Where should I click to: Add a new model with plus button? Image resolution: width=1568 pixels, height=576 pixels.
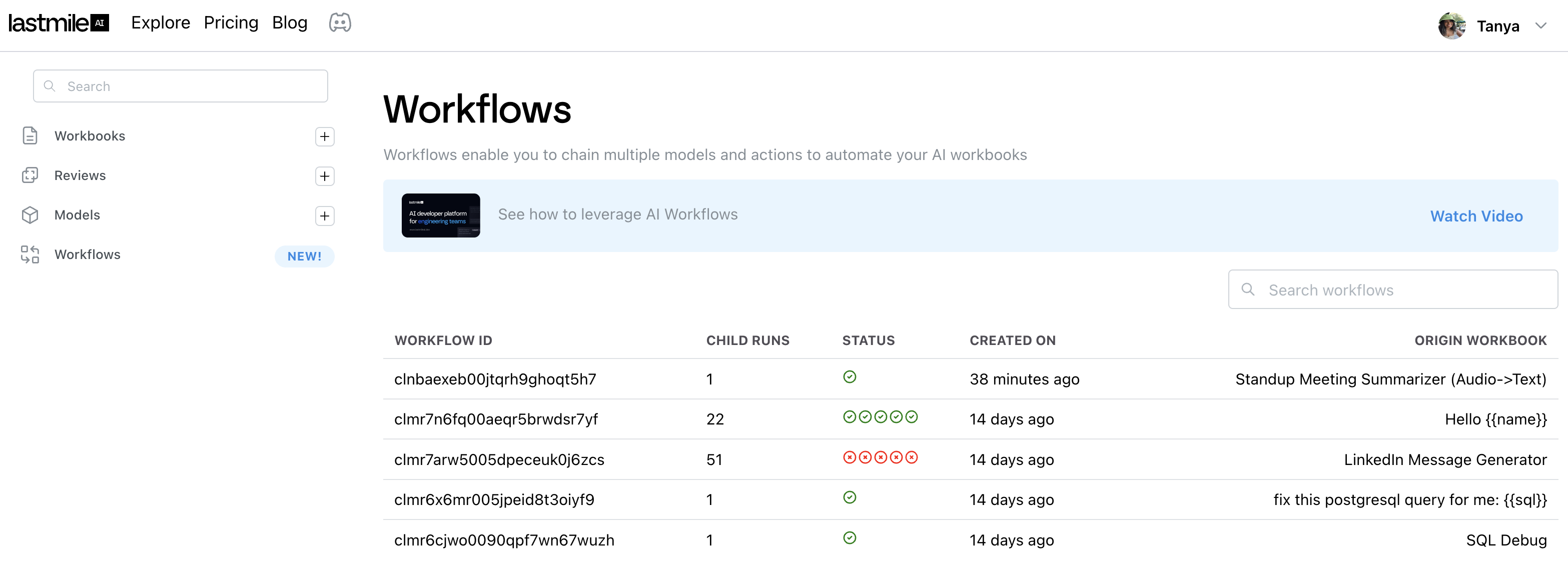click(324, 215)
